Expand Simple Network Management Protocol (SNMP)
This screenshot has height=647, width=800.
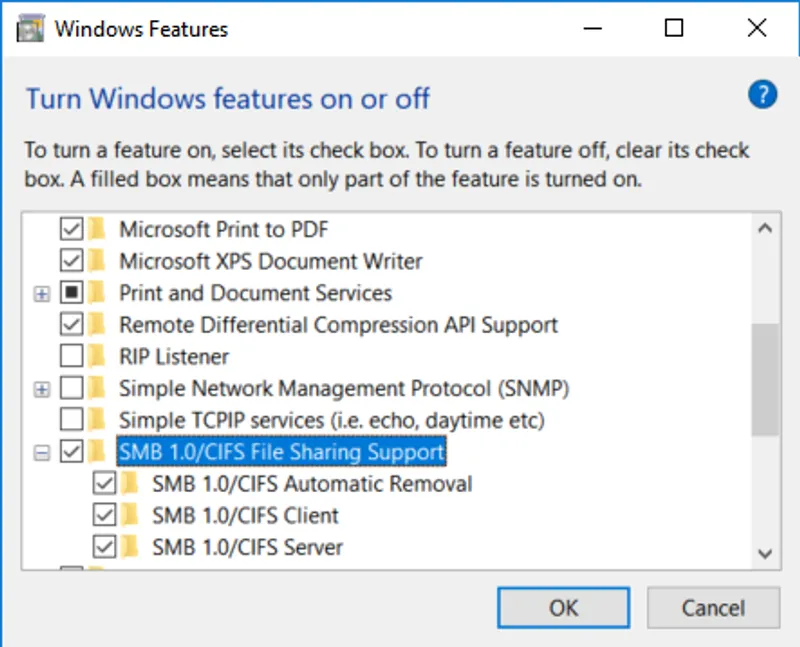[41, 389]
